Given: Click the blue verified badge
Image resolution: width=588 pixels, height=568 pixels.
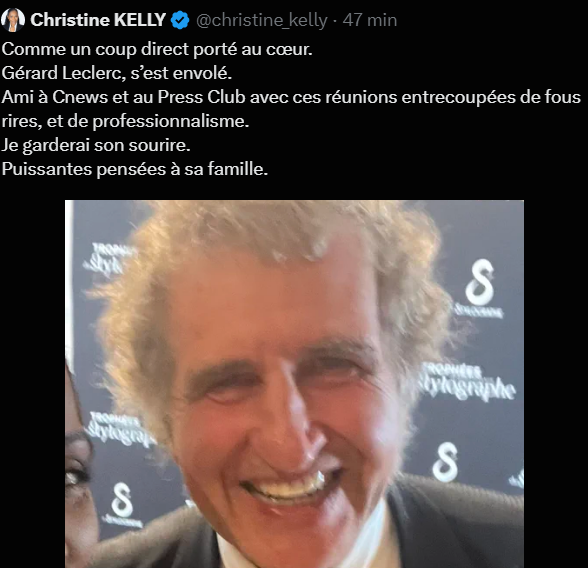Looking at the screenshot, I should [180, 20].
